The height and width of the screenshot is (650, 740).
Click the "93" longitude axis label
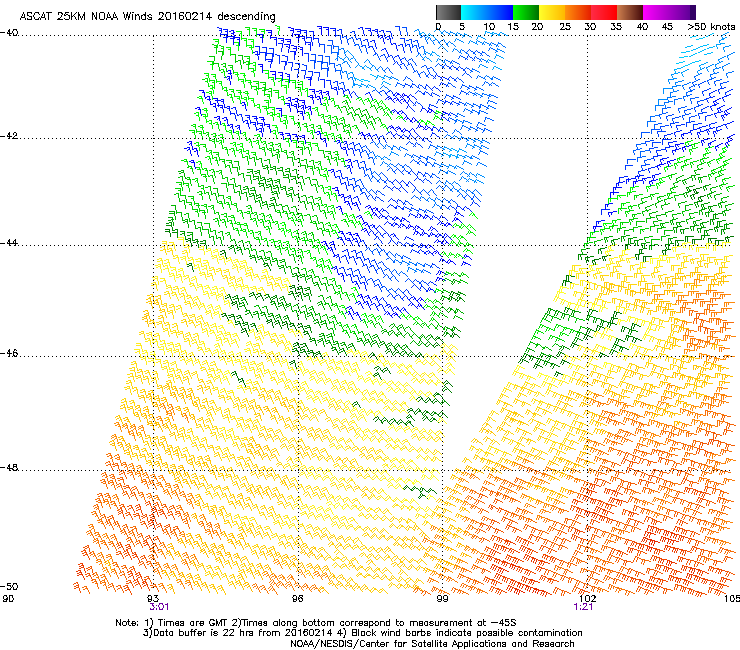153,599
